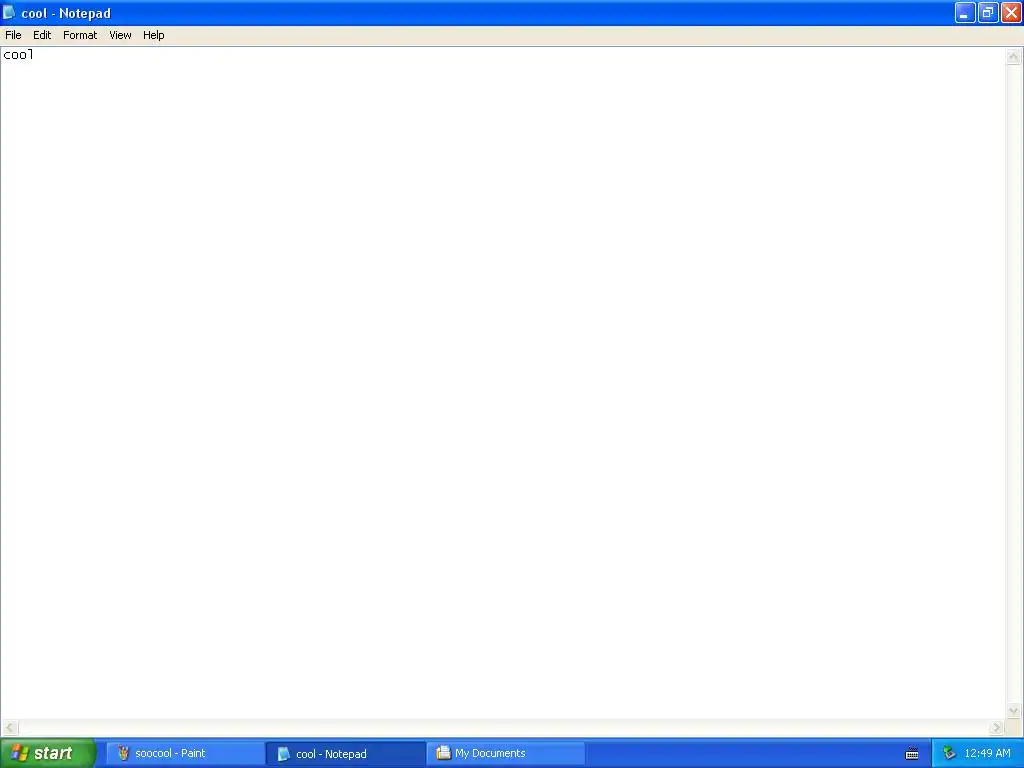This screenshot has width=1024, height=768.
Task: Open the Help menu
Action: click(153, 35)
